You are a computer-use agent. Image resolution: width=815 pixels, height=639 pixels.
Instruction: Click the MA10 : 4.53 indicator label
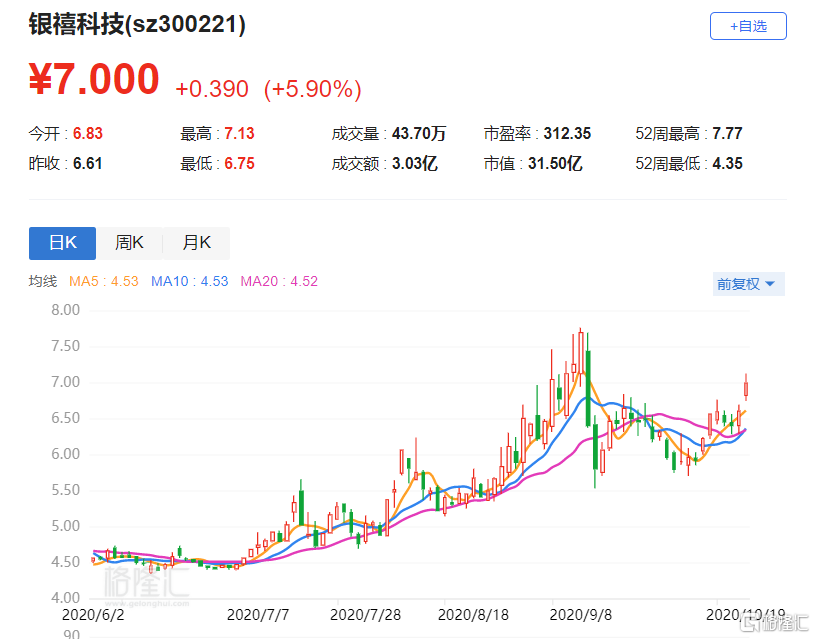(x=190, y=281)
